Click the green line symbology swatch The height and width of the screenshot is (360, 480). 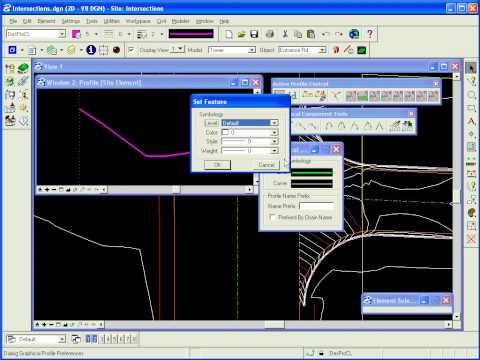tap(312, 172)
